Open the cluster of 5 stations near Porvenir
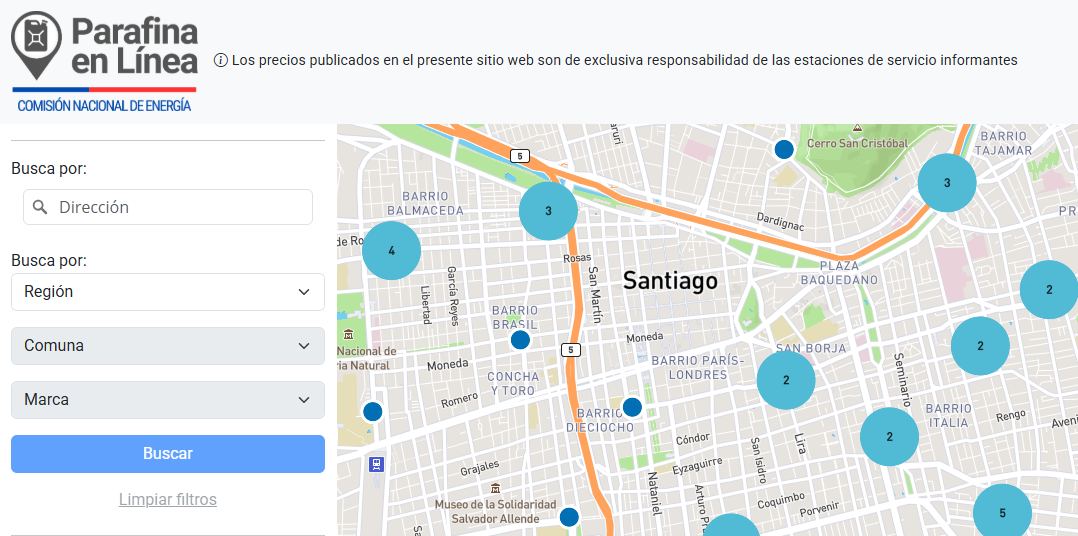Viewport: 1078px width, 536px height. pyautogui.click(x=1002, y=513)
